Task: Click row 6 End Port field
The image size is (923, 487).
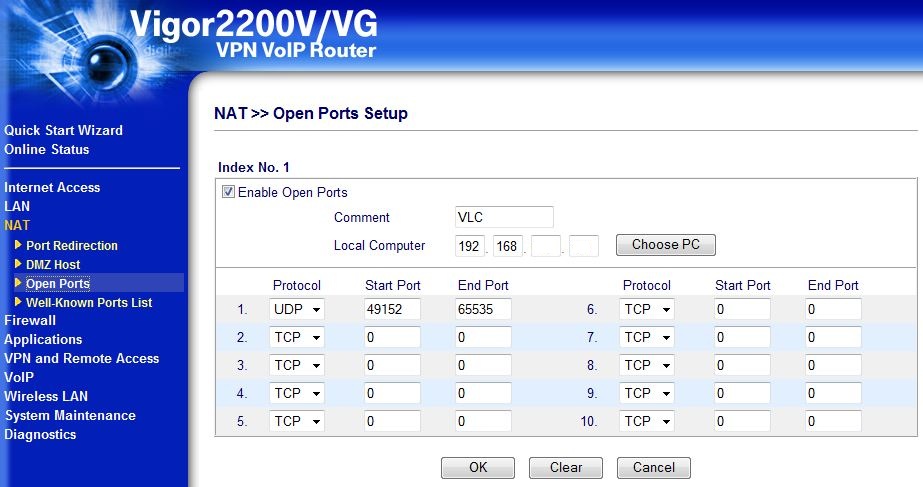Action: coord(834,309)
